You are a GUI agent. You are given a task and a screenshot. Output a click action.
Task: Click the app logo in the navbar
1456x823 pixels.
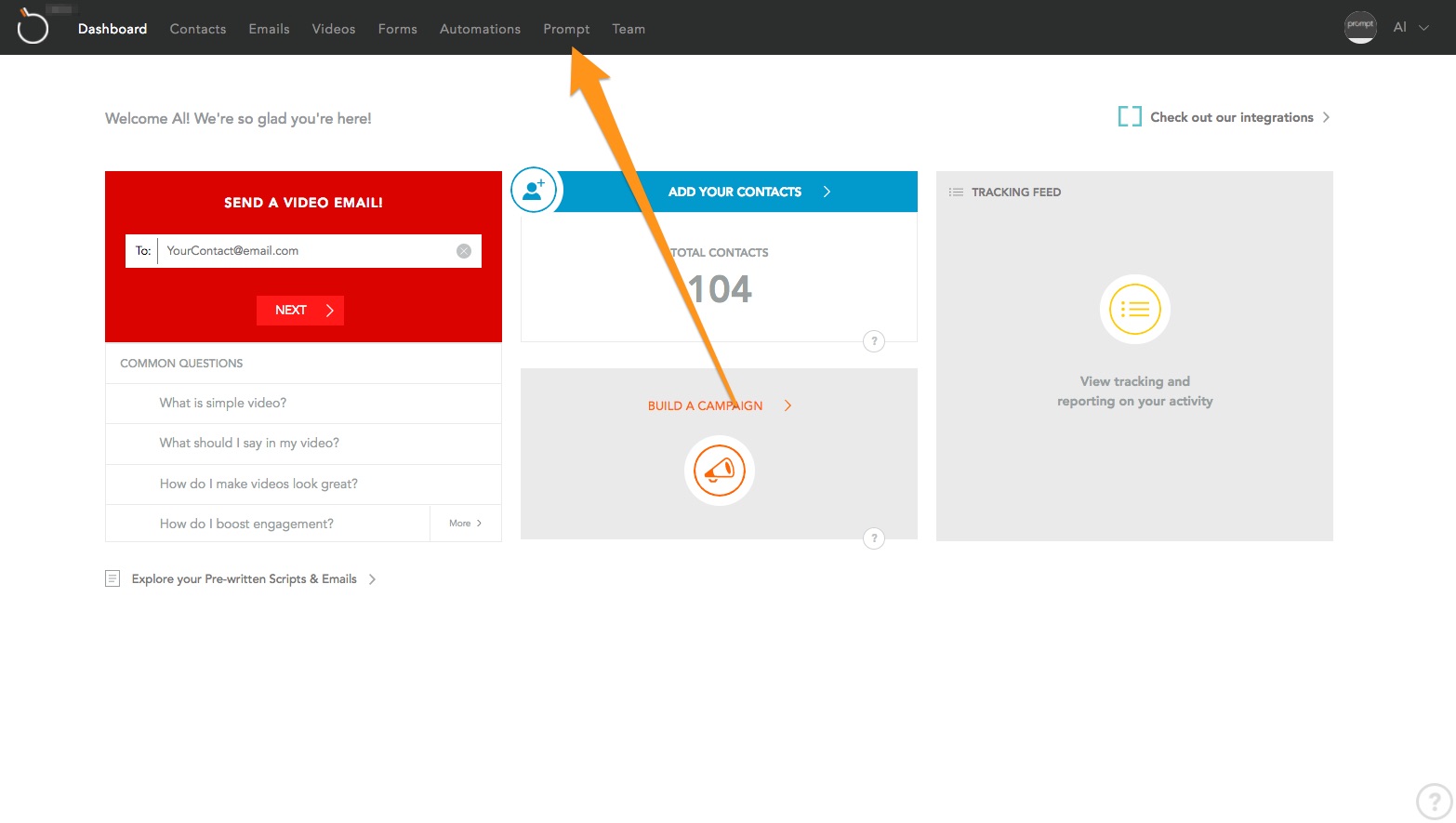coord(33,26)
